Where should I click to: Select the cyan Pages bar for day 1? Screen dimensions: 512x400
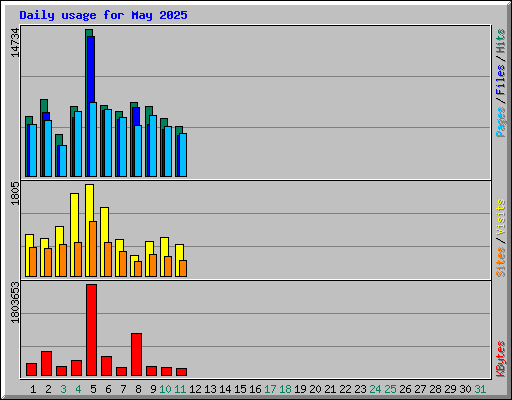coord(33,150)
